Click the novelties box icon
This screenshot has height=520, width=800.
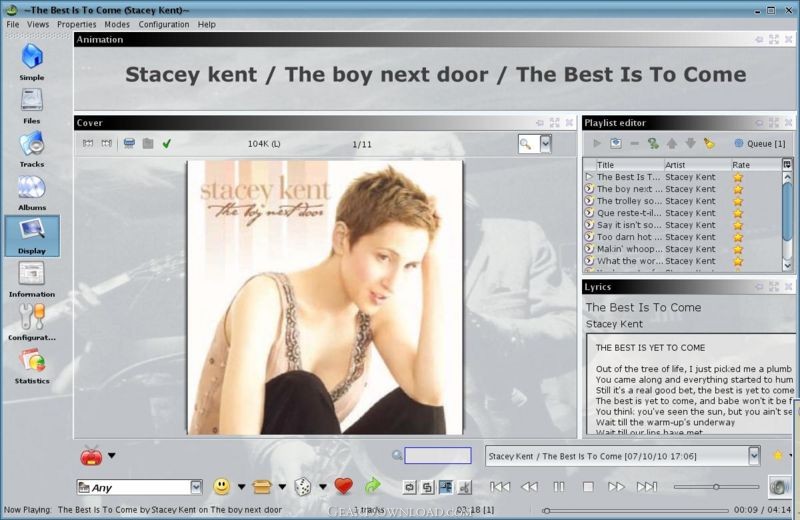[x=261, y=487]
